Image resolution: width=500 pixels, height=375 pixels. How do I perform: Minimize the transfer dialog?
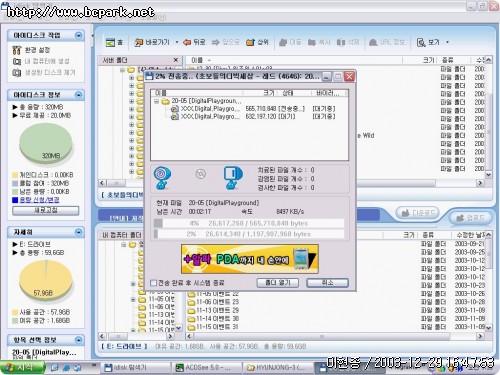point(327,77)
